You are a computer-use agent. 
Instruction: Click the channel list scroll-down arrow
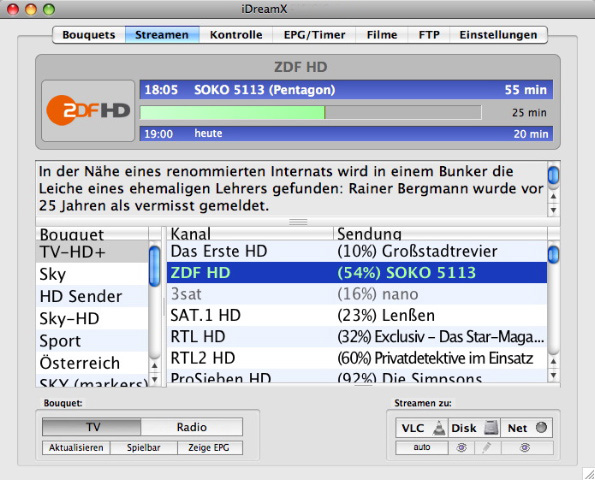point(554,375)
